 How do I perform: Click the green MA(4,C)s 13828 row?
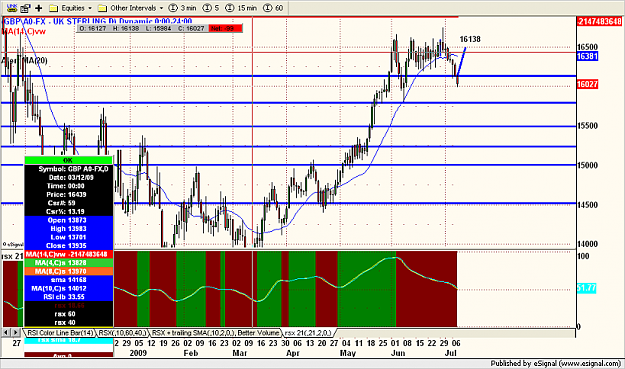coord(69,263)
